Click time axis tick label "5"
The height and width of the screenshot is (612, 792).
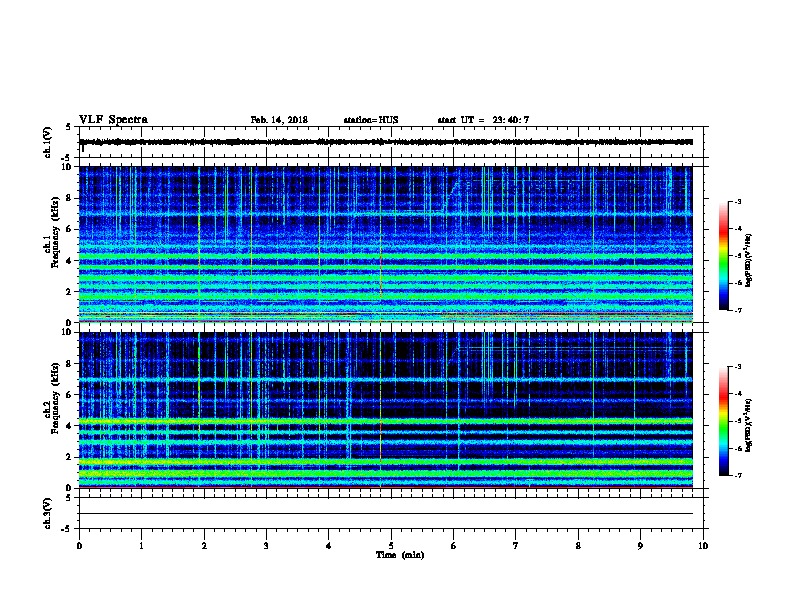pos(391,546)
